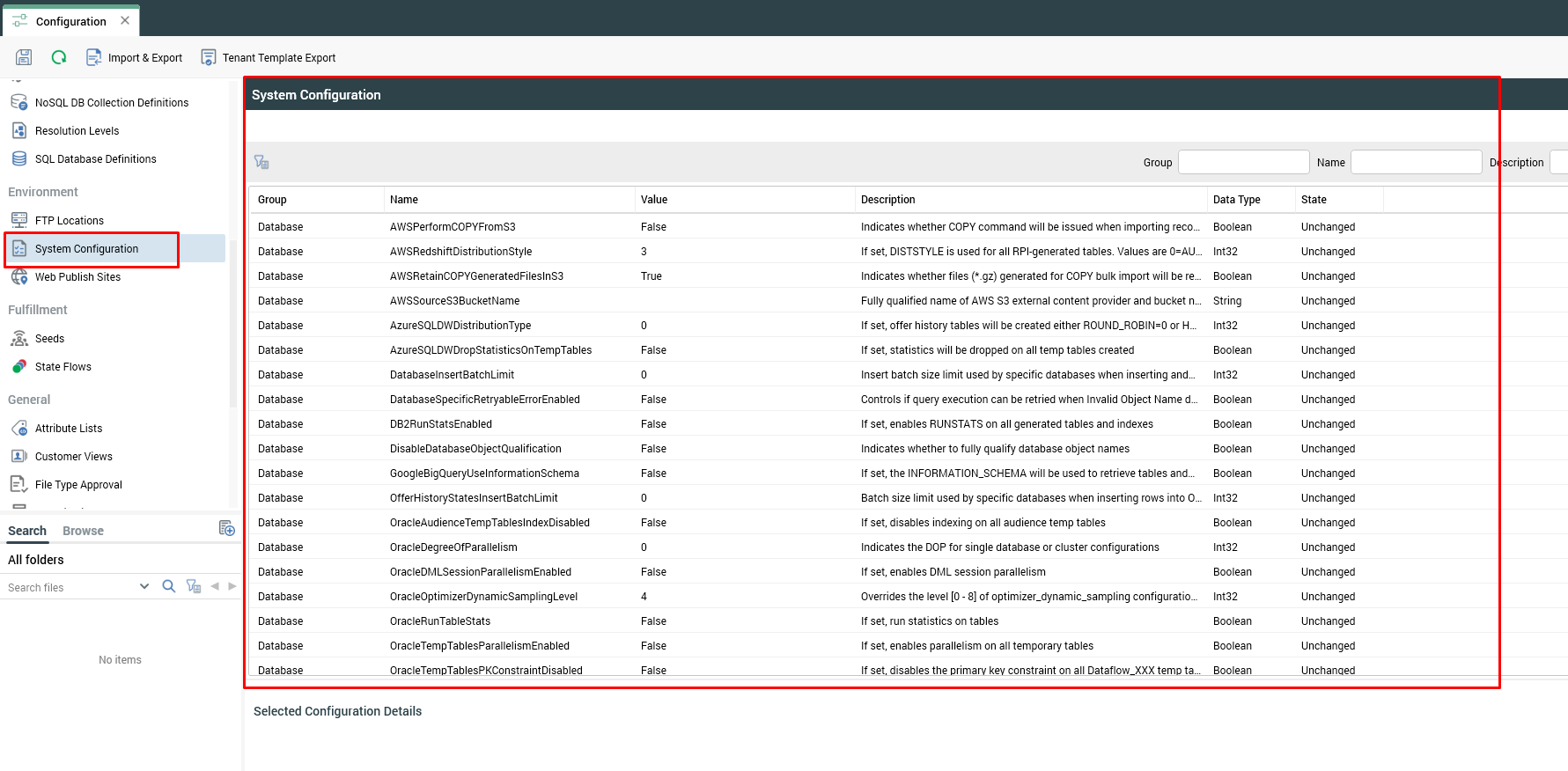Open NoSQL DB Collection Definitions
The width and height of the screenshot is (1568, 771).
point(111,103)
